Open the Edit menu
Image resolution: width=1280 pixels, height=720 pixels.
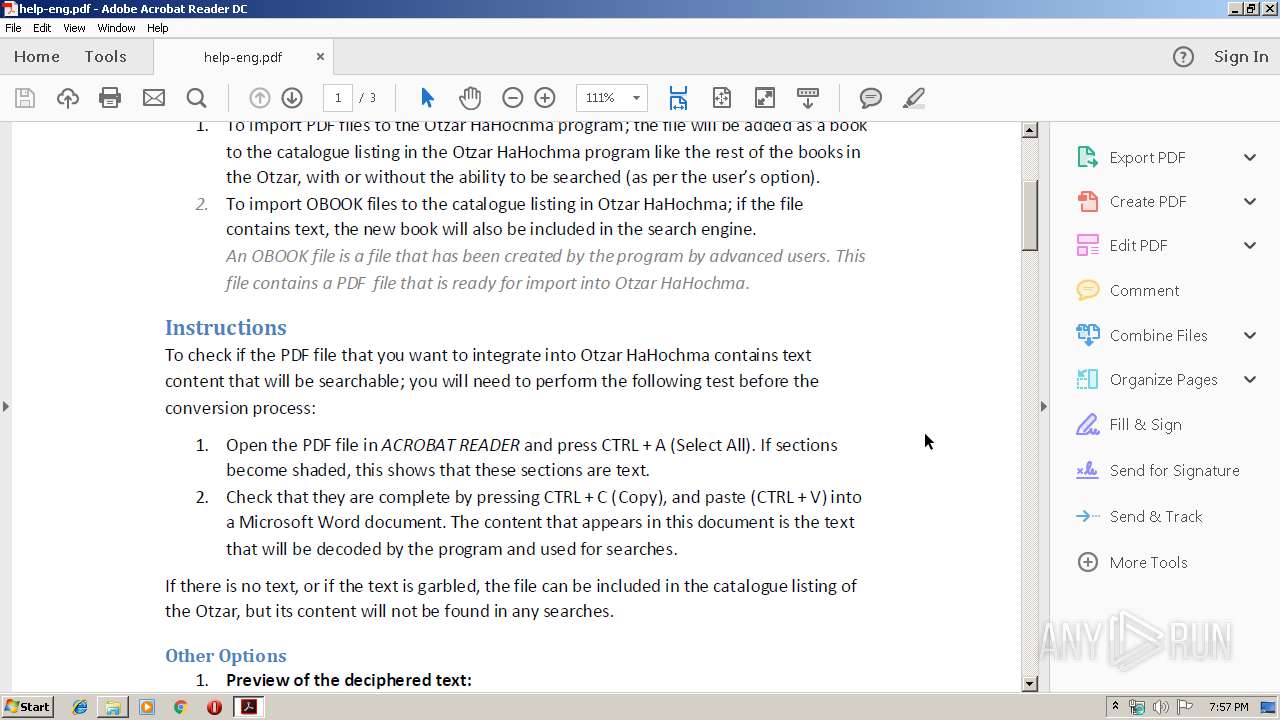pyautogui.click(x=42, y=28)
